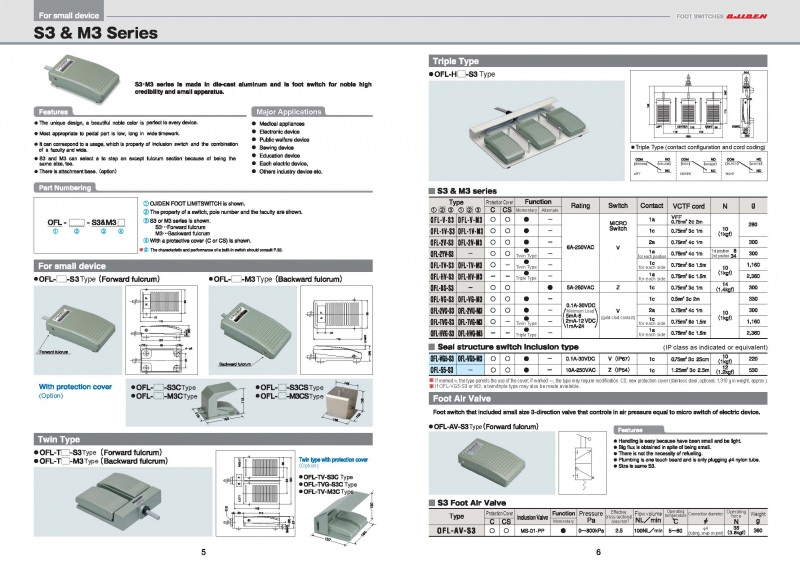800x570 pixels.
Task: Click page number 6 at the bottom
Action: (x=598, y=552)
